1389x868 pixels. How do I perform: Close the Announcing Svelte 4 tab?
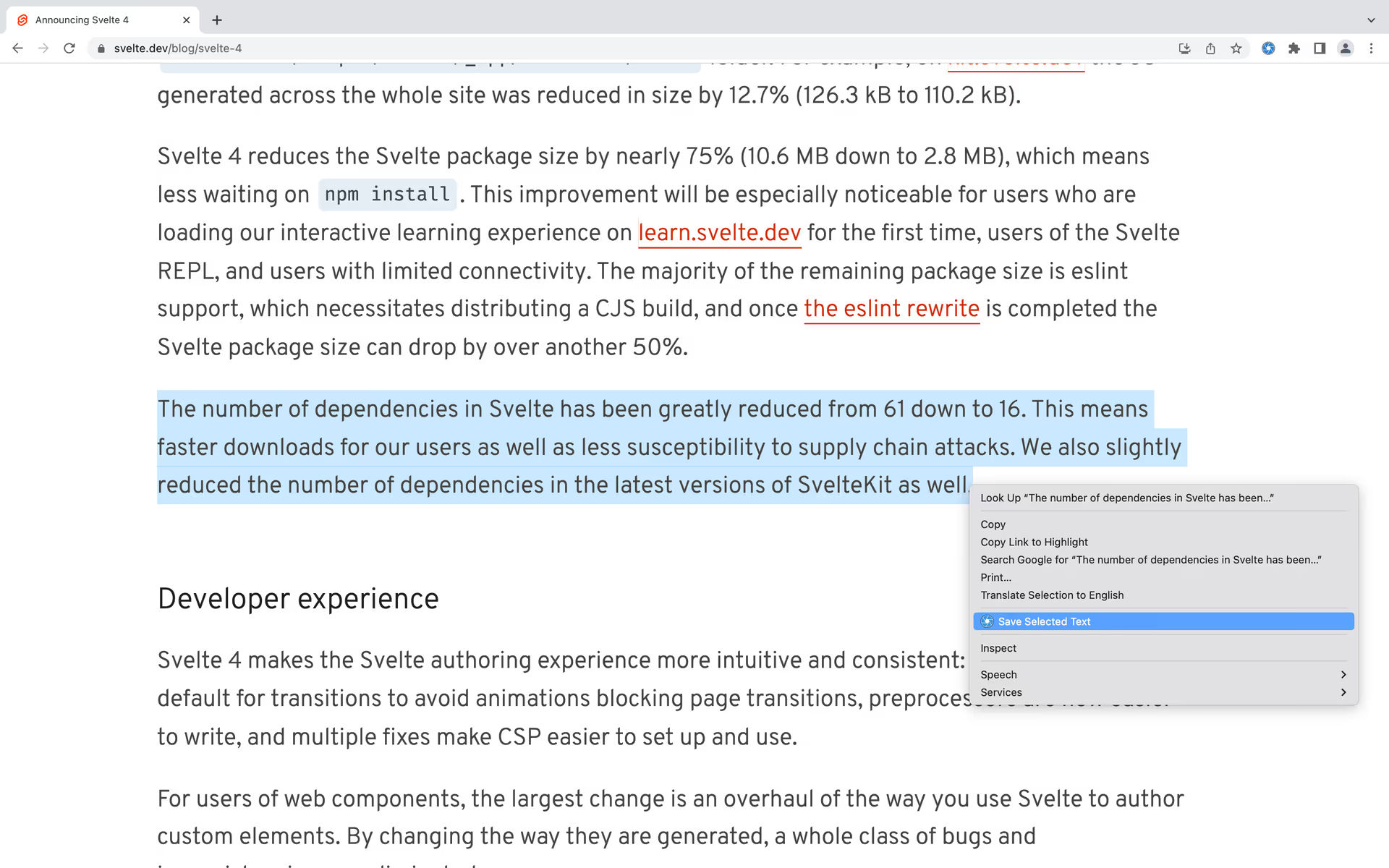coord(186,20)
